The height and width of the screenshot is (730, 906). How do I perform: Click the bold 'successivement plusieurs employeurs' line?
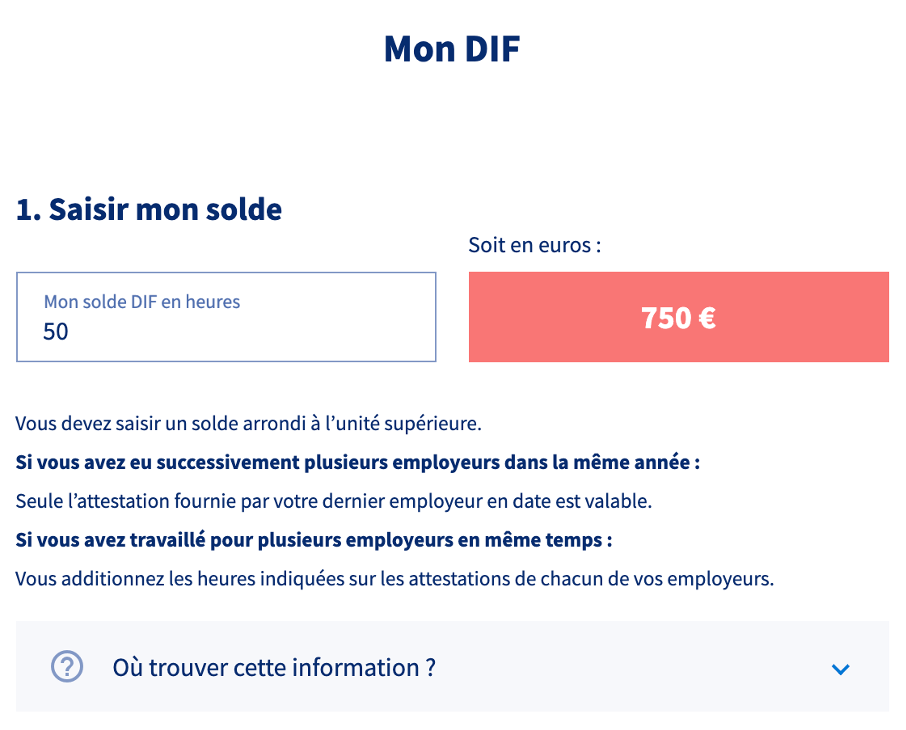358,462
